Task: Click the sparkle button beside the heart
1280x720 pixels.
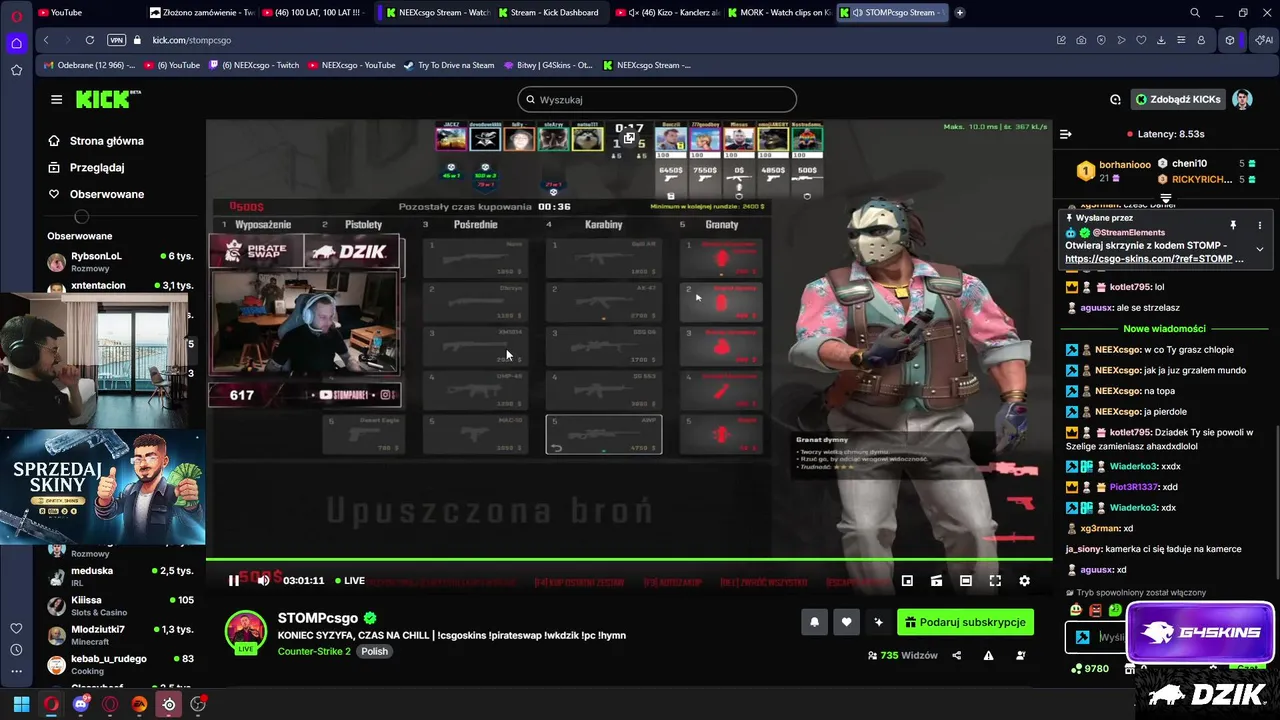Action: click(x=878, y=622)
